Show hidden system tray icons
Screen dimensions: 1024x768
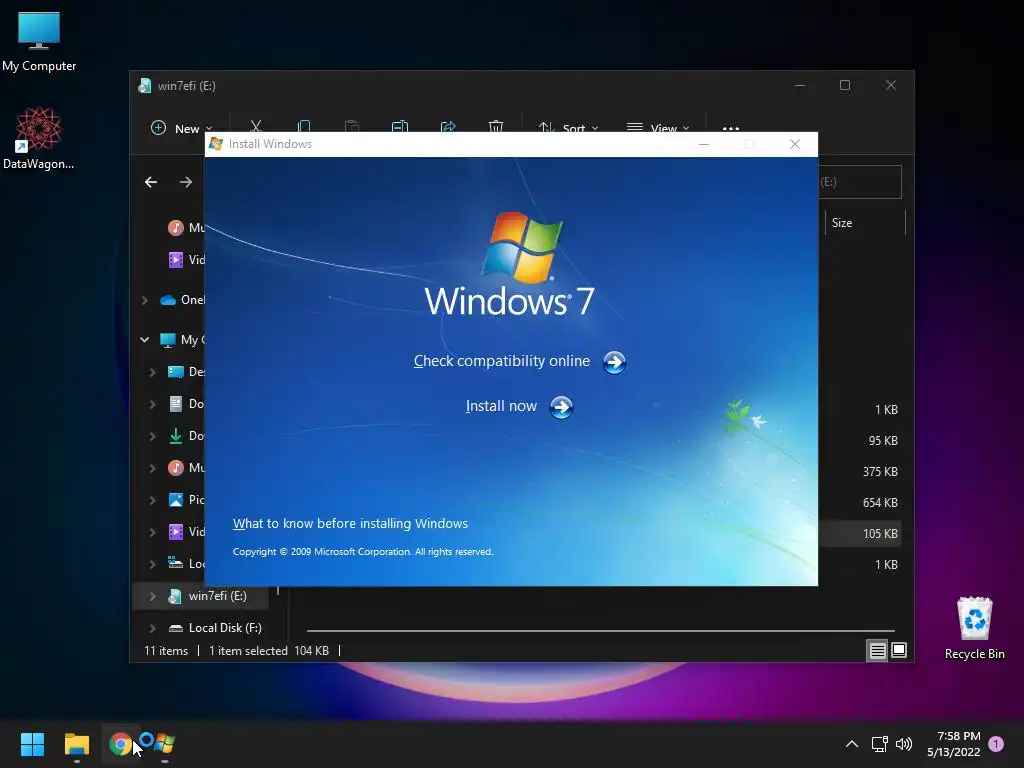pyautogui.click(x=852, y=744)
